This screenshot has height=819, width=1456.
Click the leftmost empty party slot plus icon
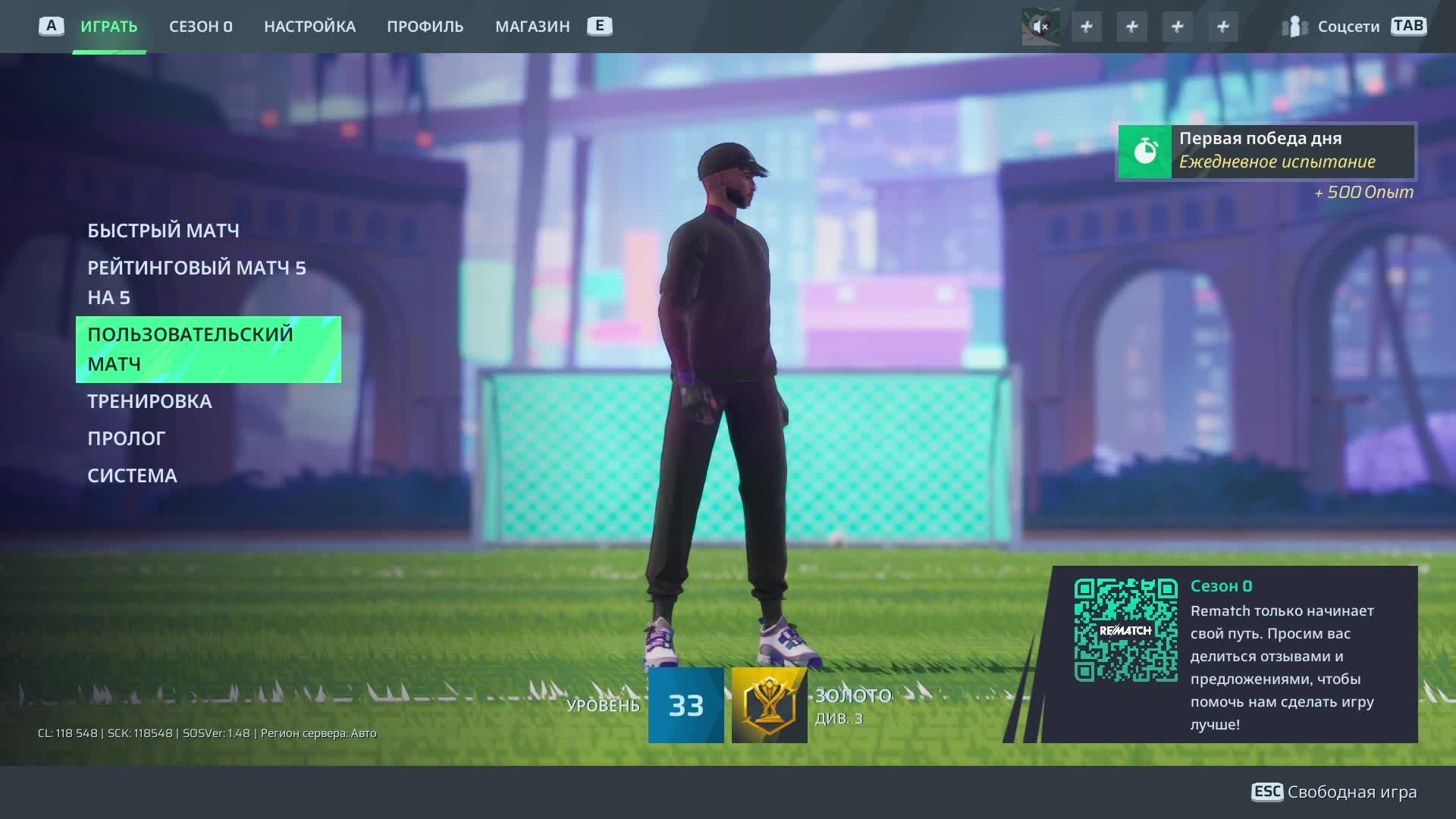click(x=1087, y=27)
